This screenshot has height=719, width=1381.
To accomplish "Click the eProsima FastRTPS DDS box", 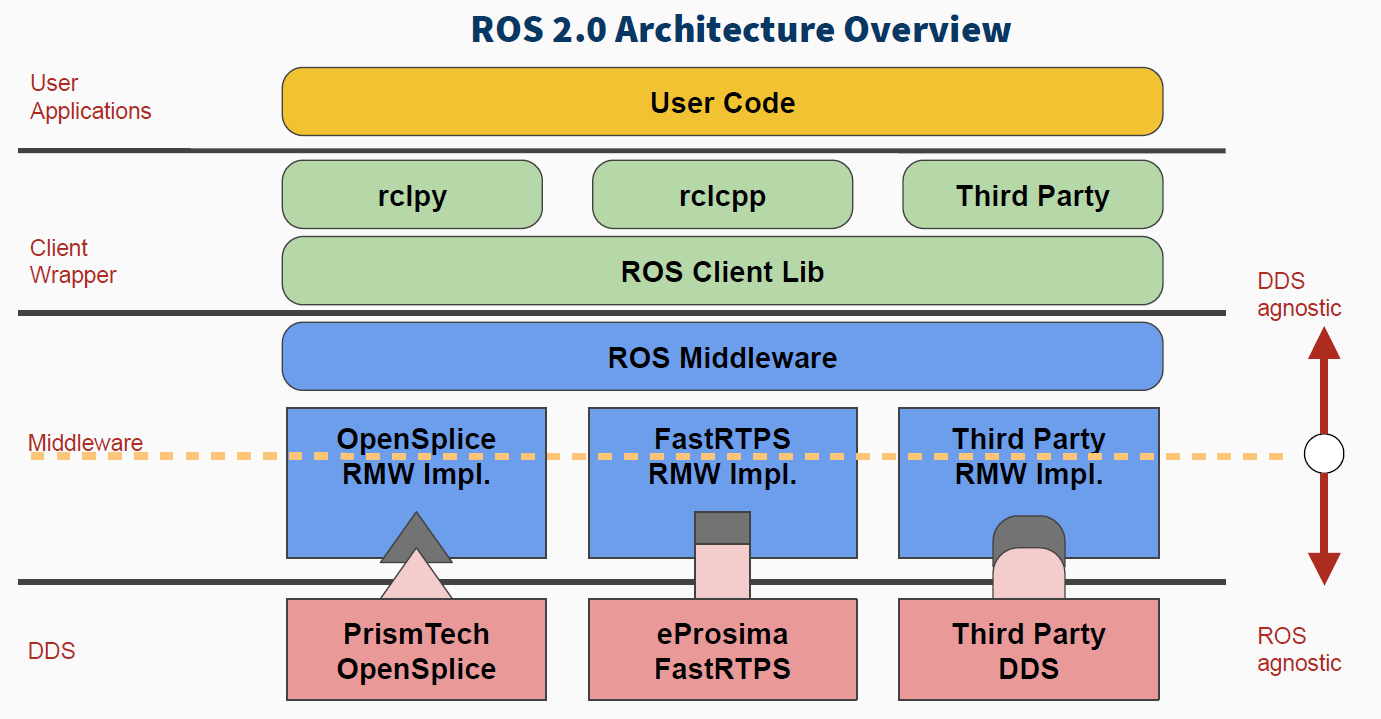I will [722, 650].
